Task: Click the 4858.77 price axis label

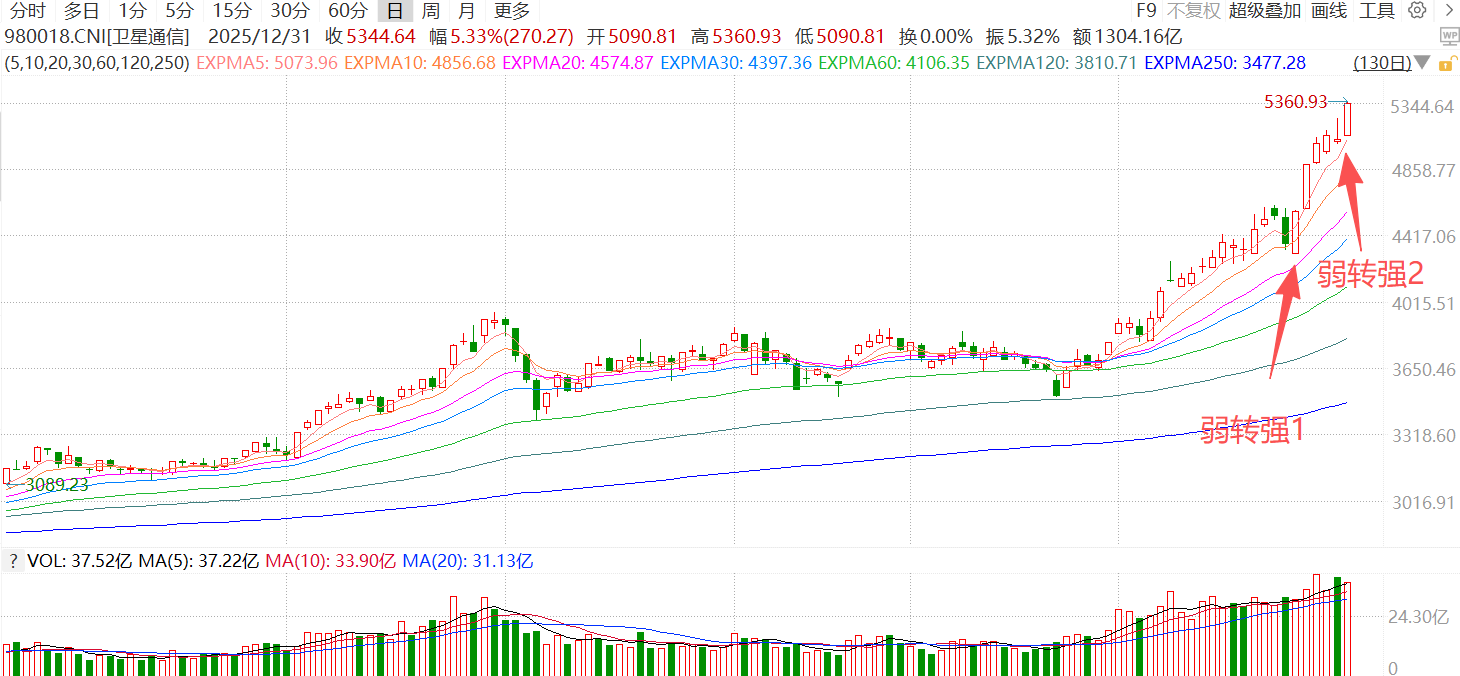Action: click(1421, 171)
